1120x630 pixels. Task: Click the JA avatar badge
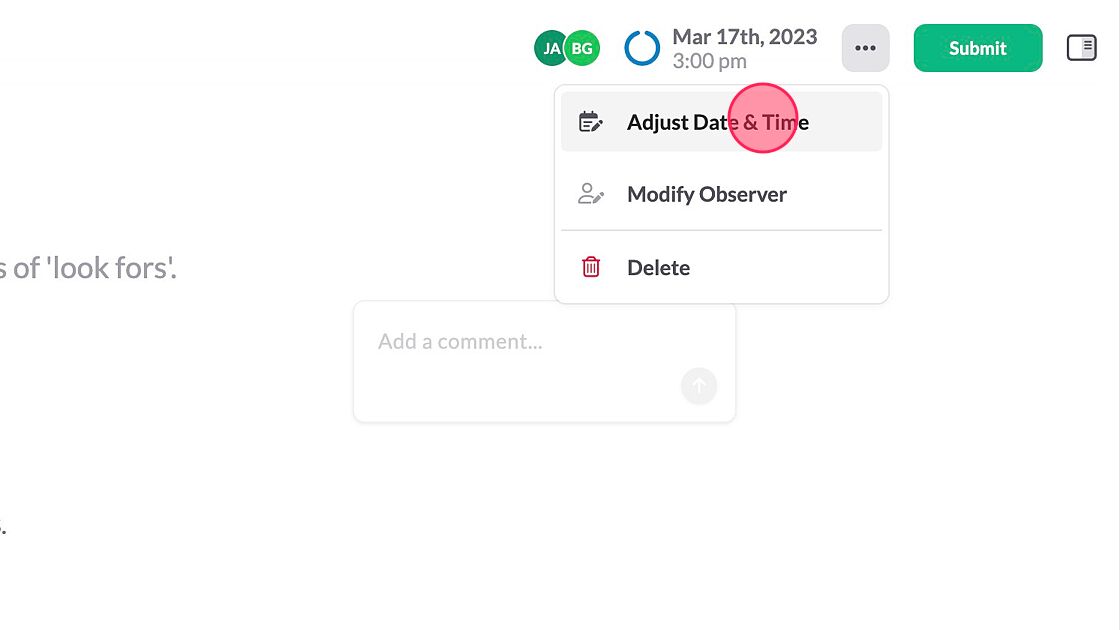pos(550,47)
